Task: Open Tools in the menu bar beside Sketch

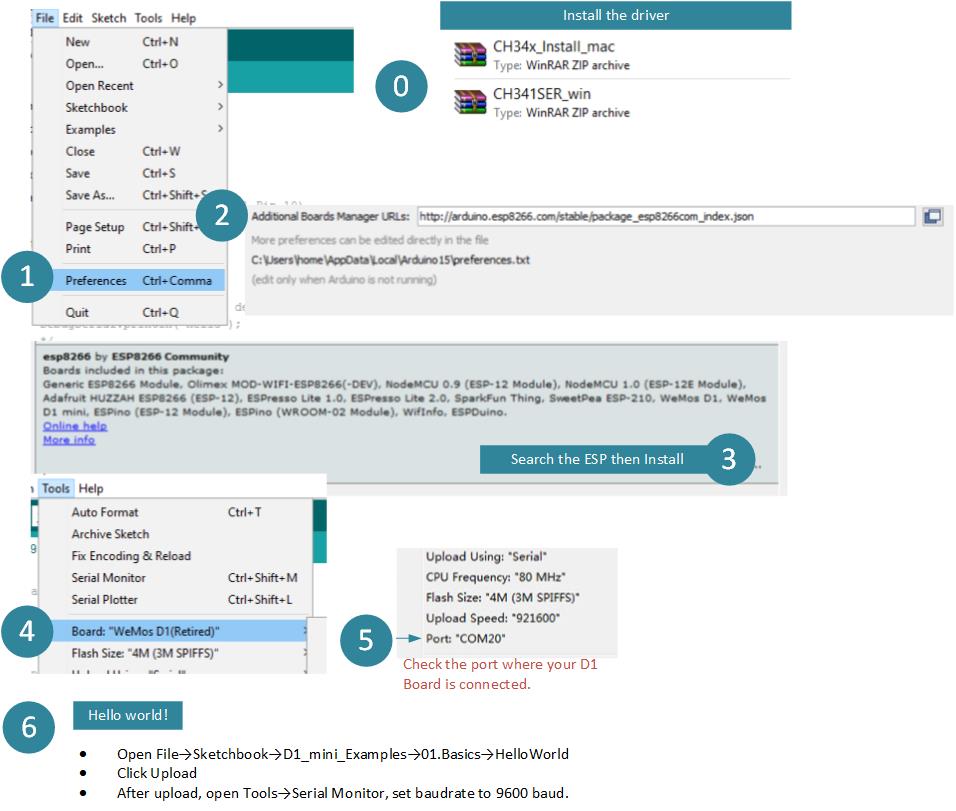Action: point(148,18)
